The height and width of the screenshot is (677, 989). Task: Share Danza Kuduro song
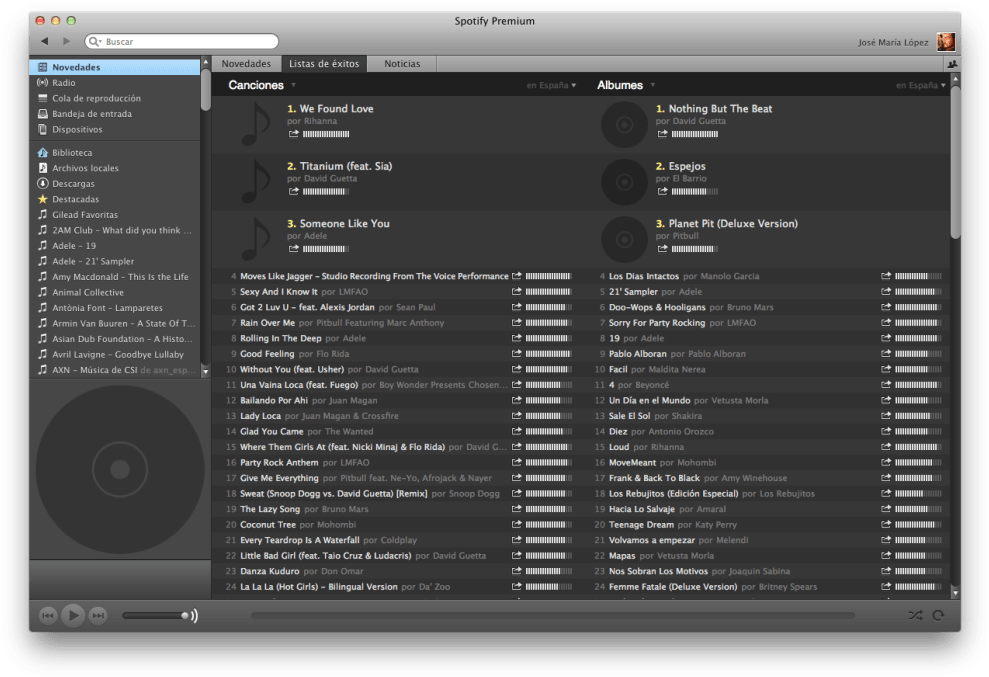pyautogui.click(x=517, y=571)
